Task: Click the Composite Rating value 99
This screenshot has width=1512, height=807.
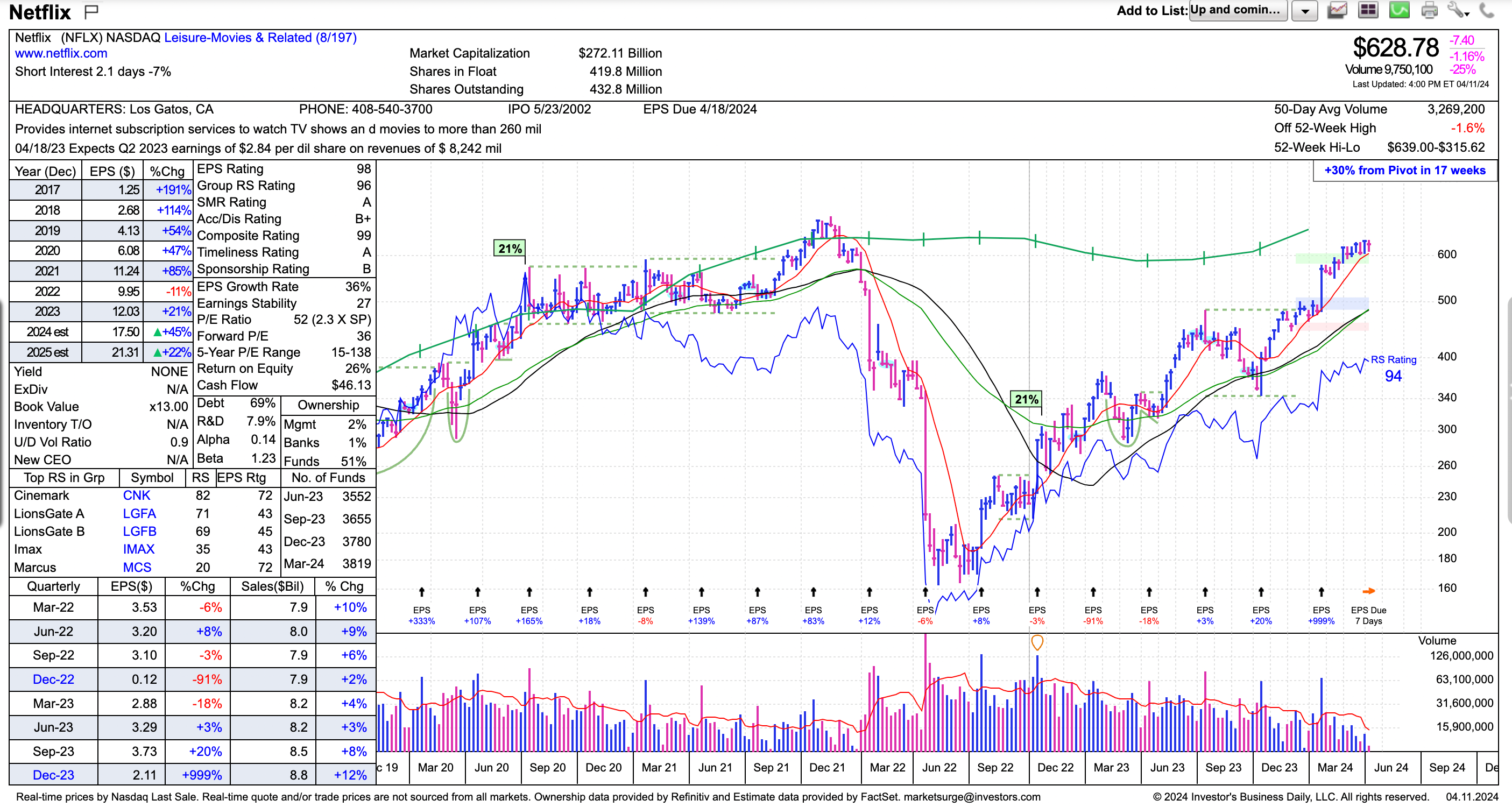Action: pos(364,235)
